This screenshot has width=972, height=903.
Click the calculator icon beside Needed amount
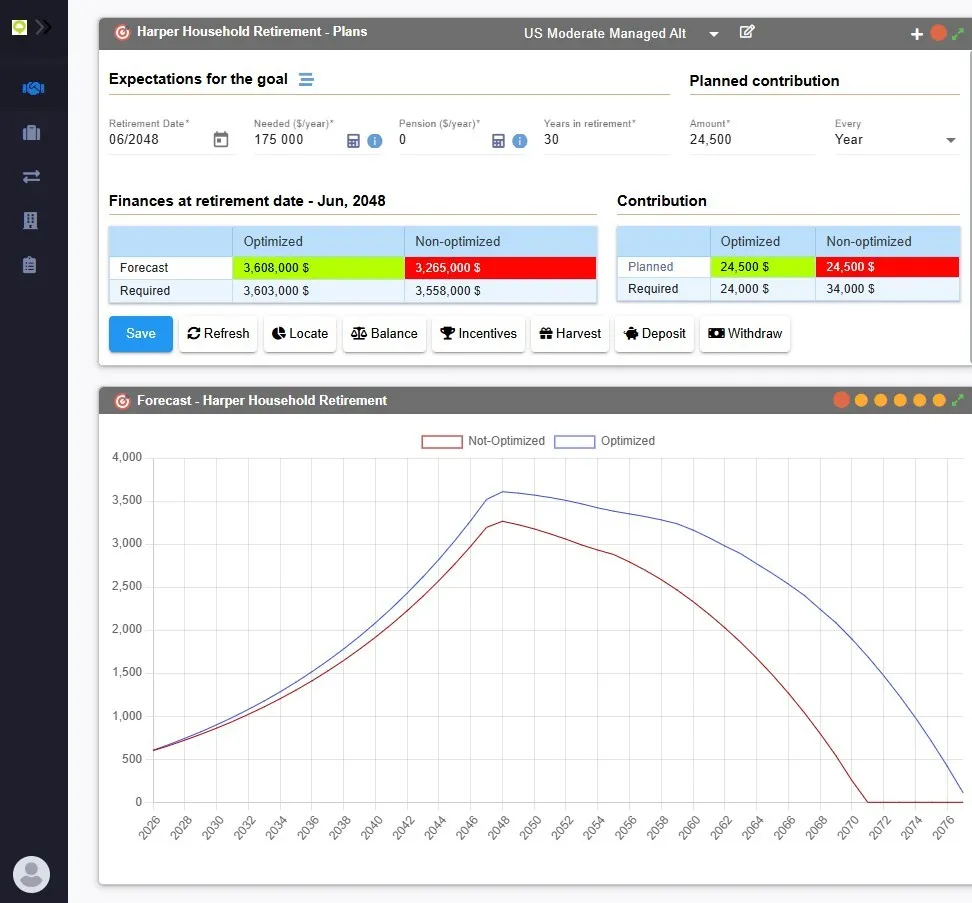point(353,141)
